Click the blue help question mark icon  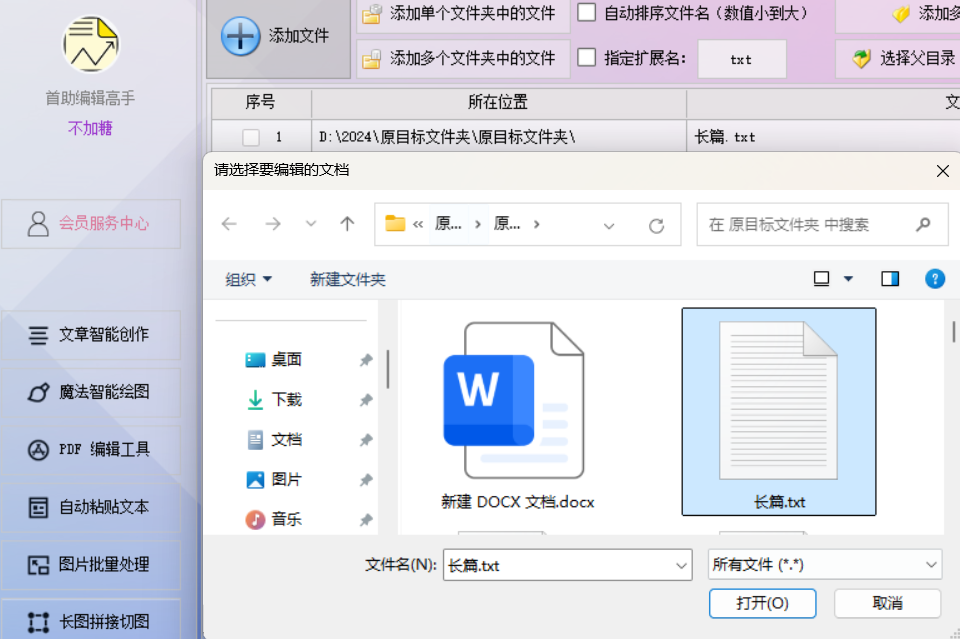click(x=934, y=279)
